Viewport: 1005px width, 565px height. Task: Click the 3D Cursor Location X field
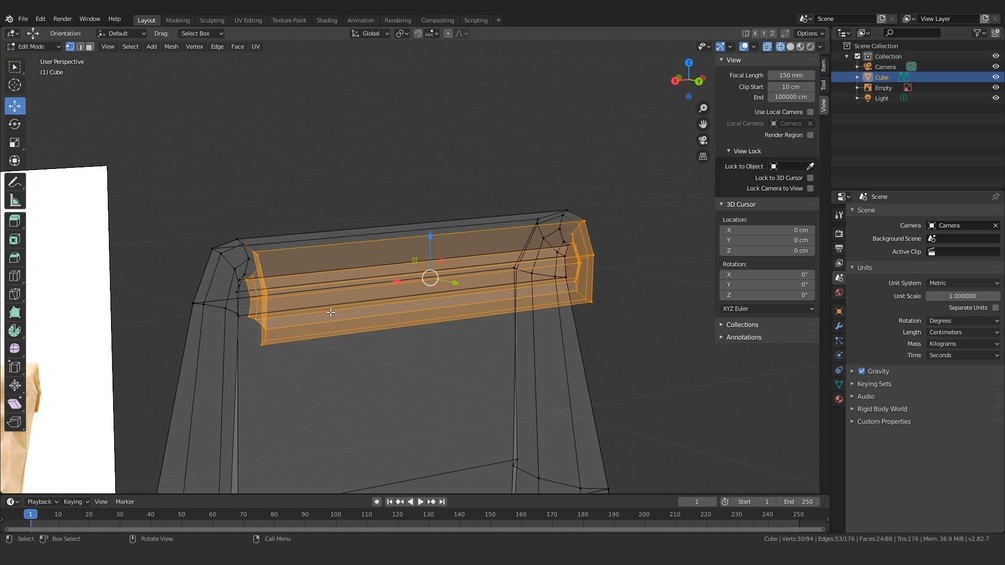click(x=768, y=230)
